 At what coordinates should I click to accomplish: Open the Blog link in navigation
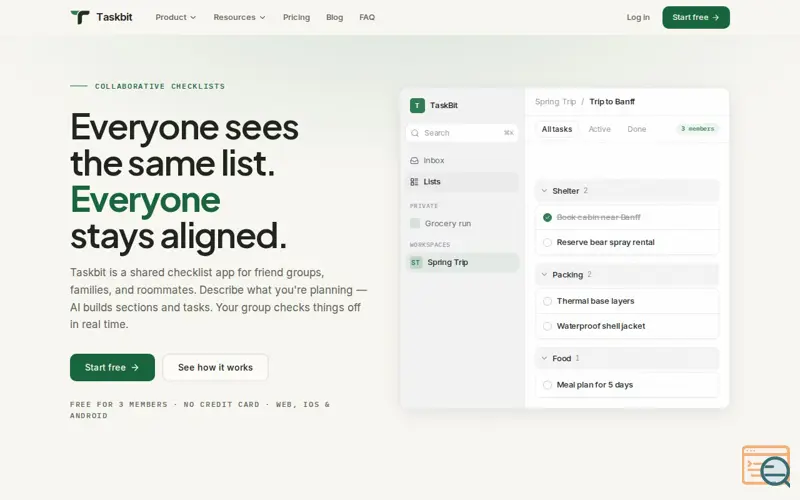pos(334,17)
